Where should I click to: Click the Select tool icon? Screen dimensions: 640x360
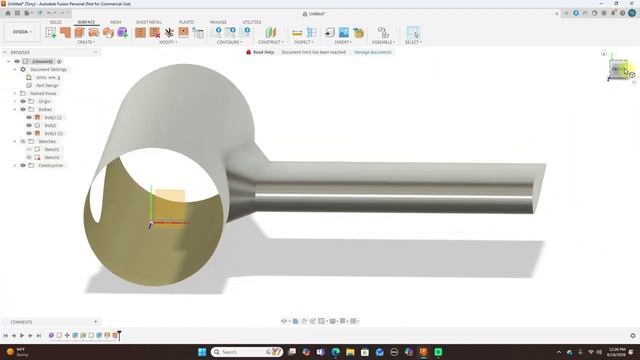pos(413,33)
